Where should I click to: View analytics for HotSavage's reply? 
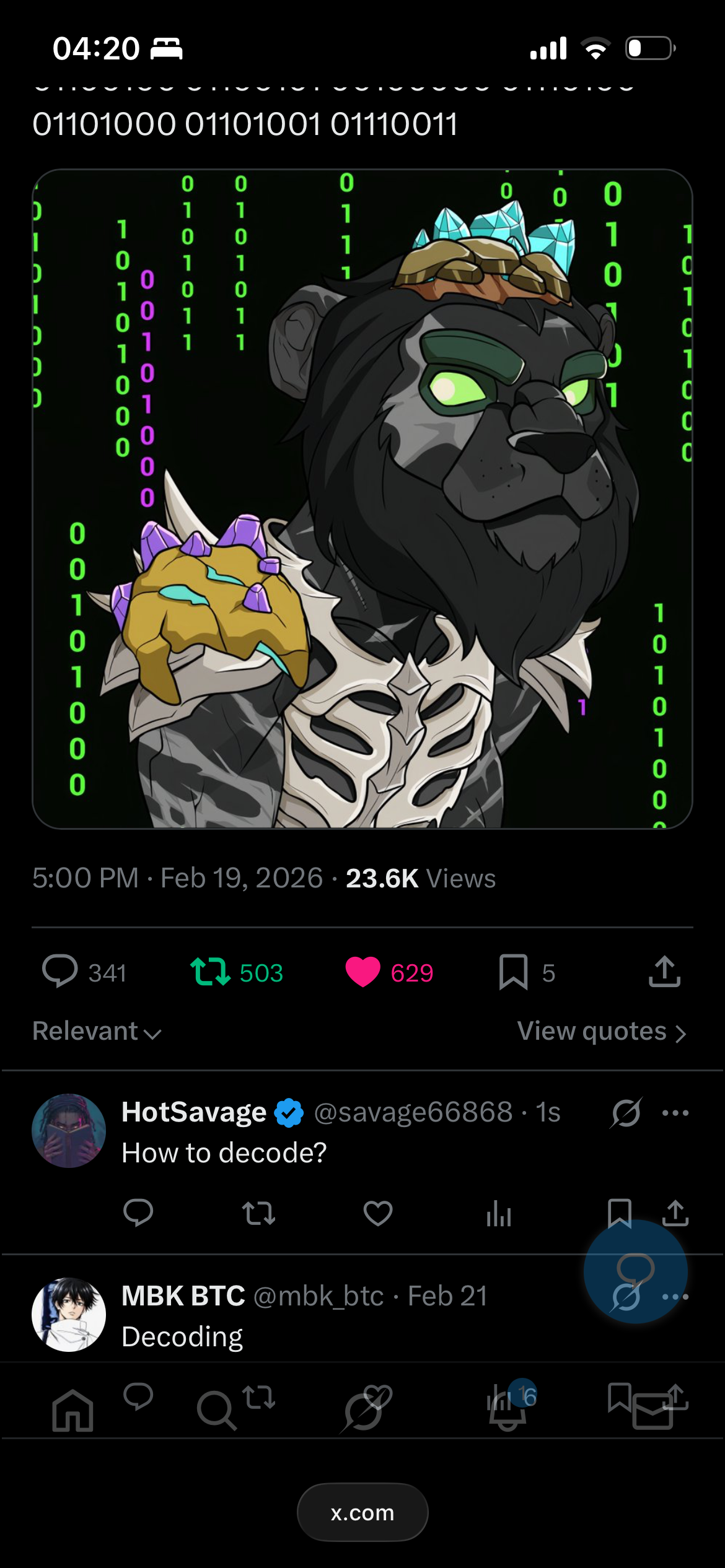pyautogui.click(x=499, y=1213)
